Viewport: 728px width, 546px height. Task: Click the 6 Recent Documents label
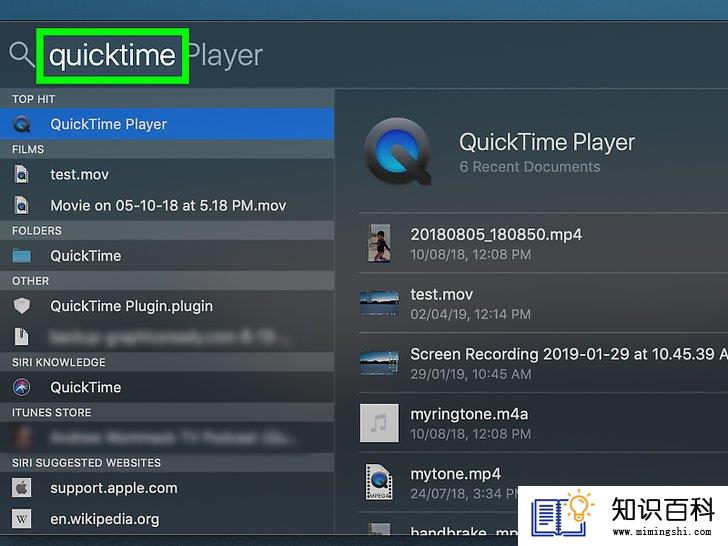(x=530, y=167)
